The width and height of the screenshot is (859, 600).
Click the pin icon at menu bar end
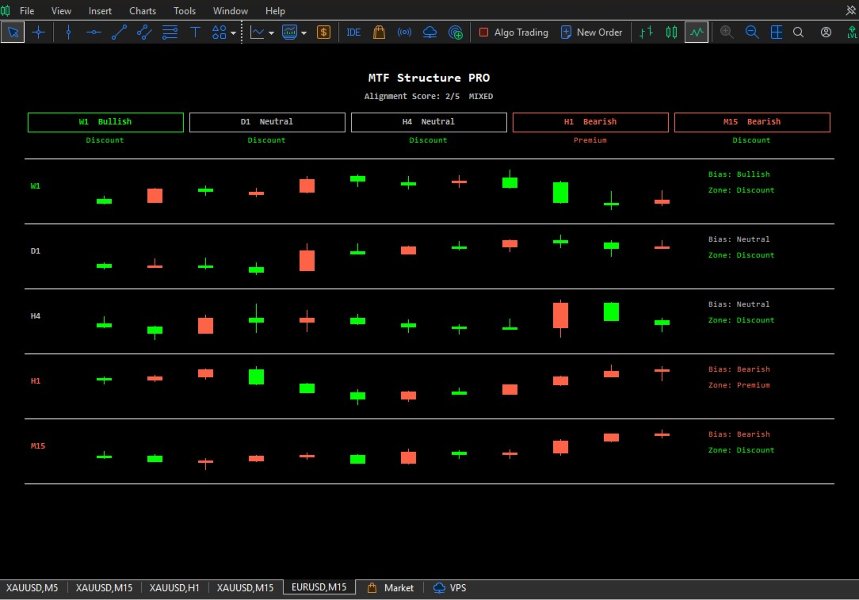click(850, 10)
